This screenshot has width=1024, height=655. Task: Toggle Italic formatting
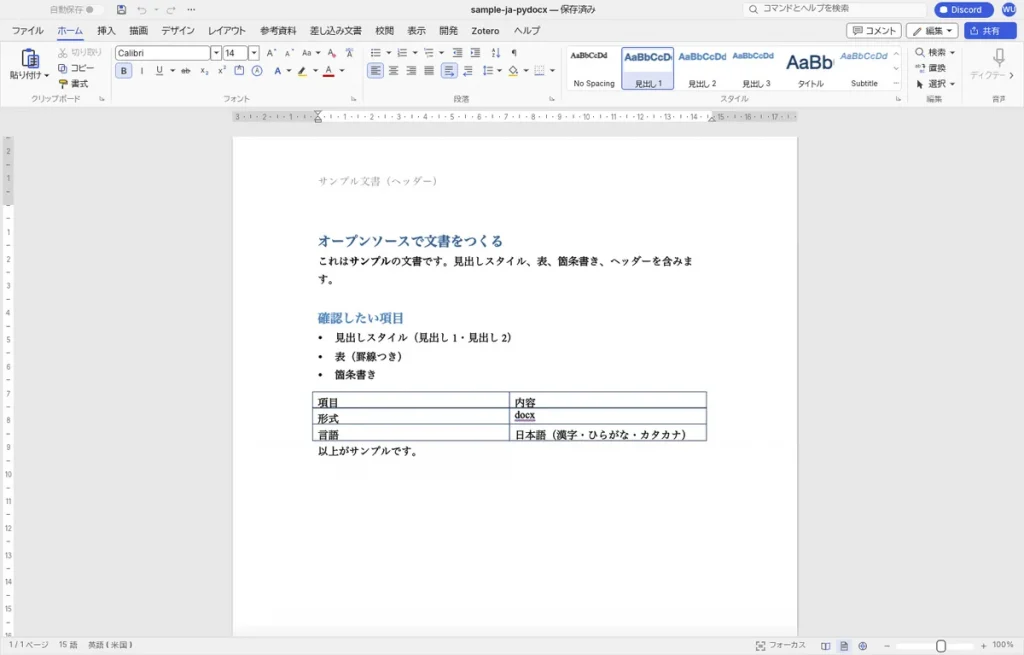click(x=142, y=71)
